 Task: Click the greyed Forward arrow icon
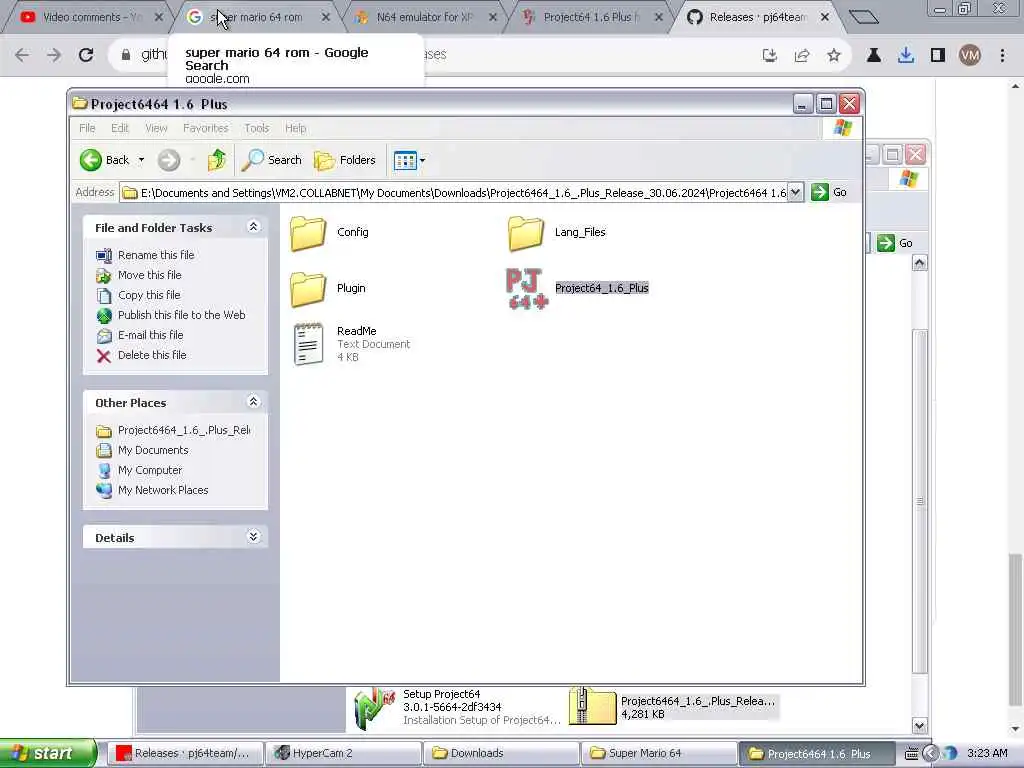point(168,160)
